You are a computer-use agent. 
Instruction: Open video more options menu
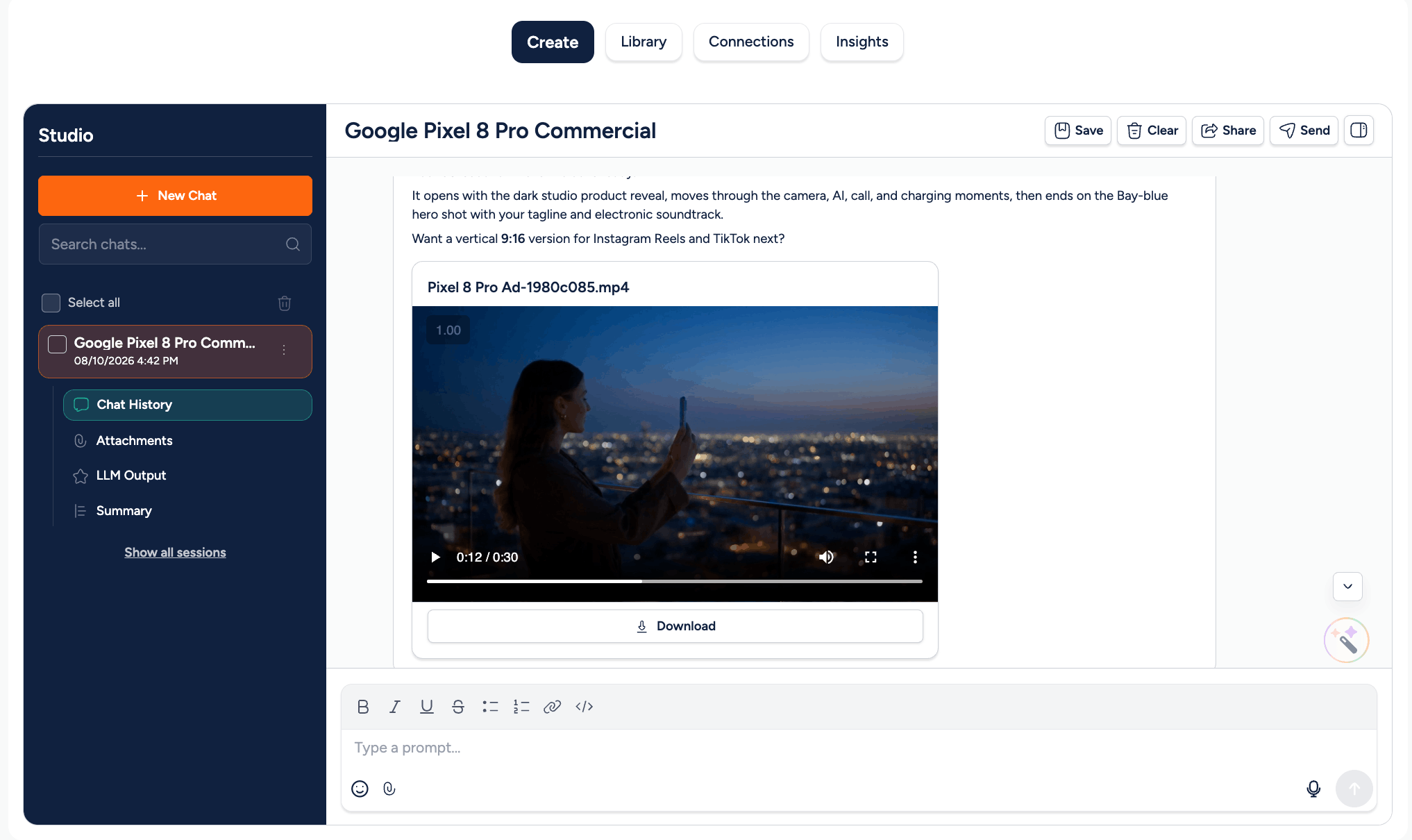[915, 557]
